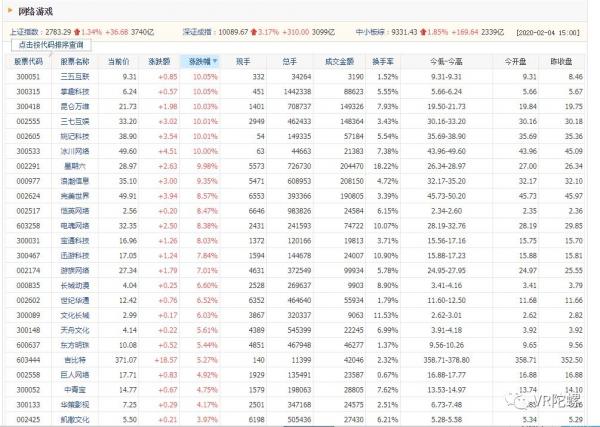
Task: Open the 巨人网络 stock link
Action: (75, 375)
